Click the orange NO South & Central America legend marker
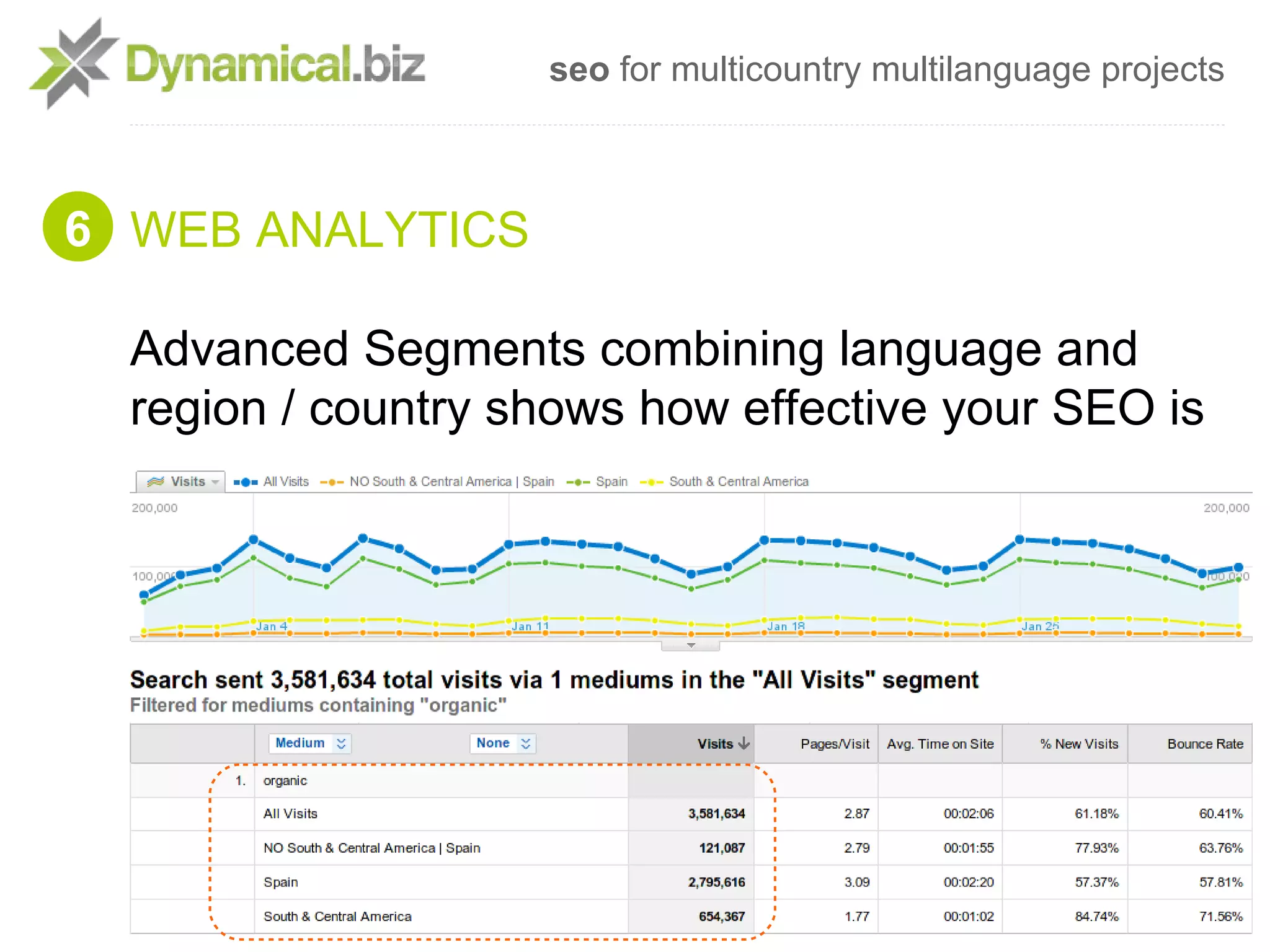The image size is (1270, 952). 332,482
